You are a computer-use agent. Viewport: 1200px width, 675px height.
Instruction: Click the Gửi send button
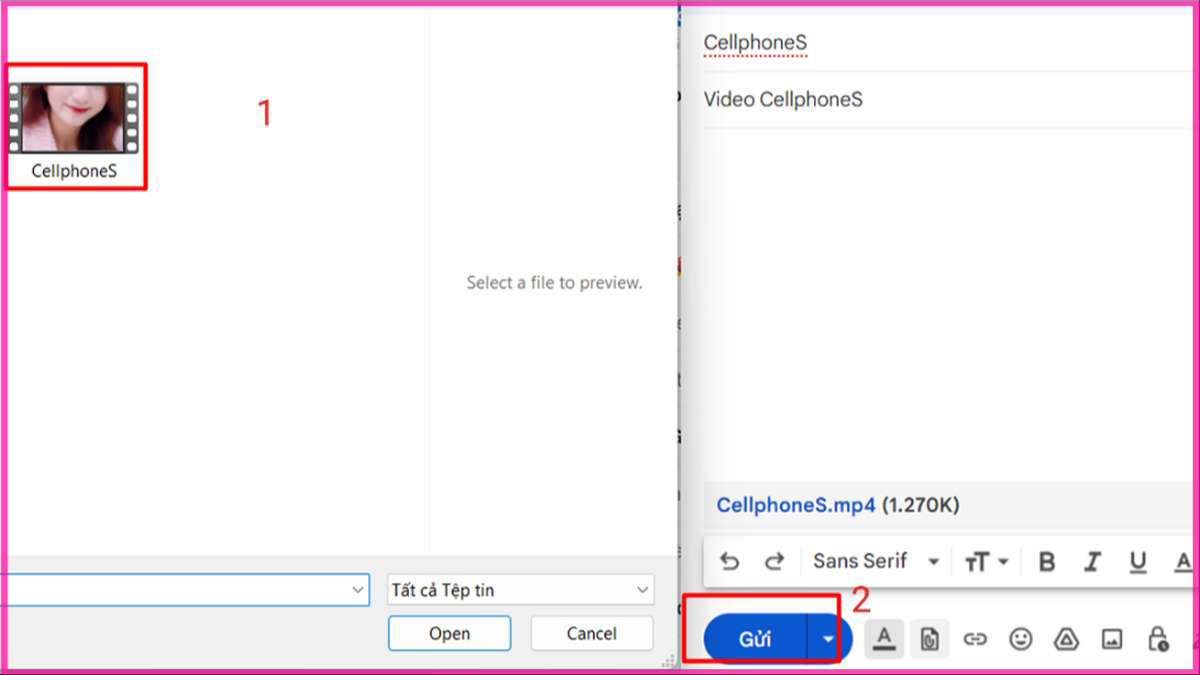pos(755,640)
